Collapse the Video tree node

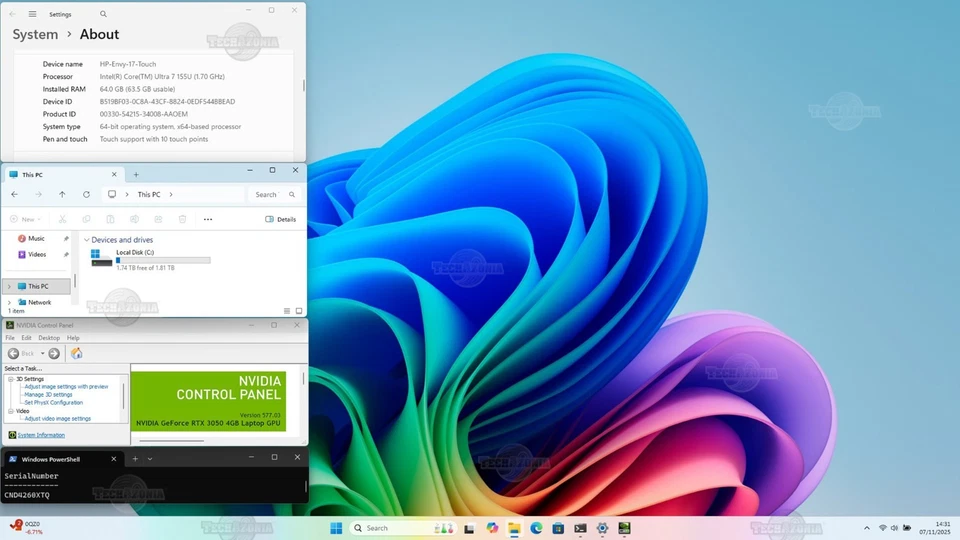pos(10,411)
